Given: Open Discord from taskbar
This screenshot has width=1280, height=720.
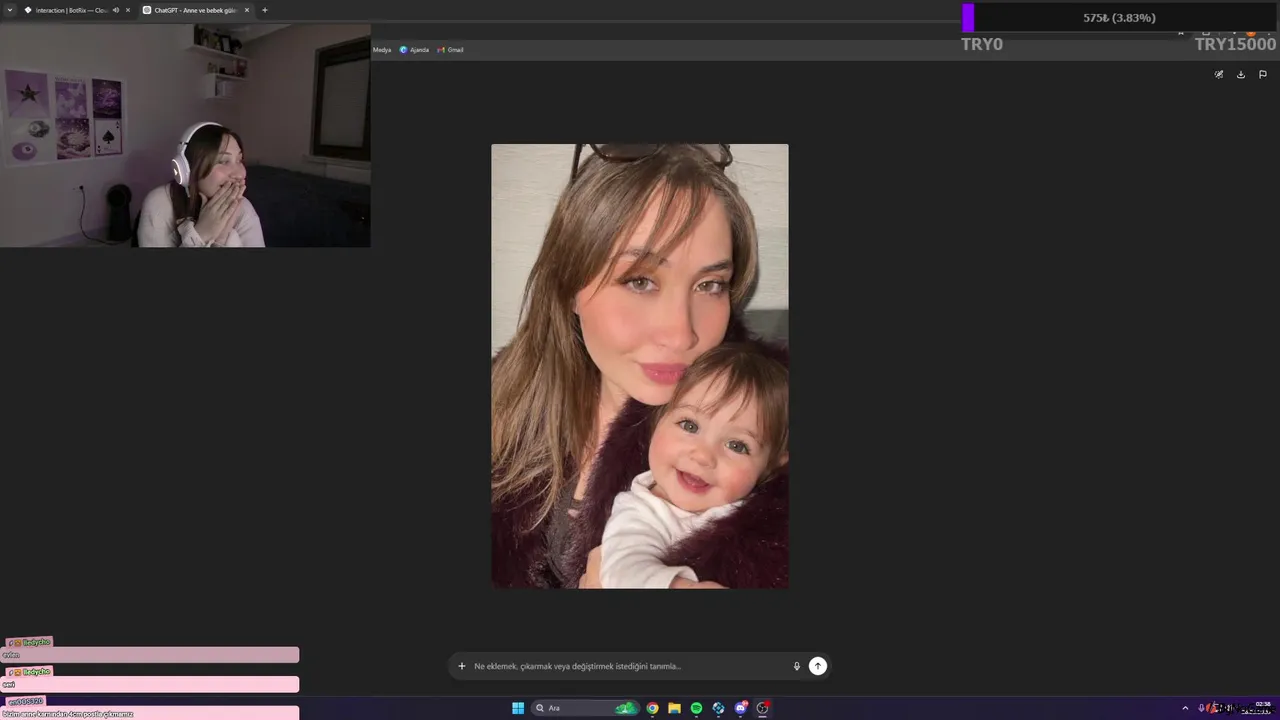Looking at the screenshot, I should coord(740,708).
